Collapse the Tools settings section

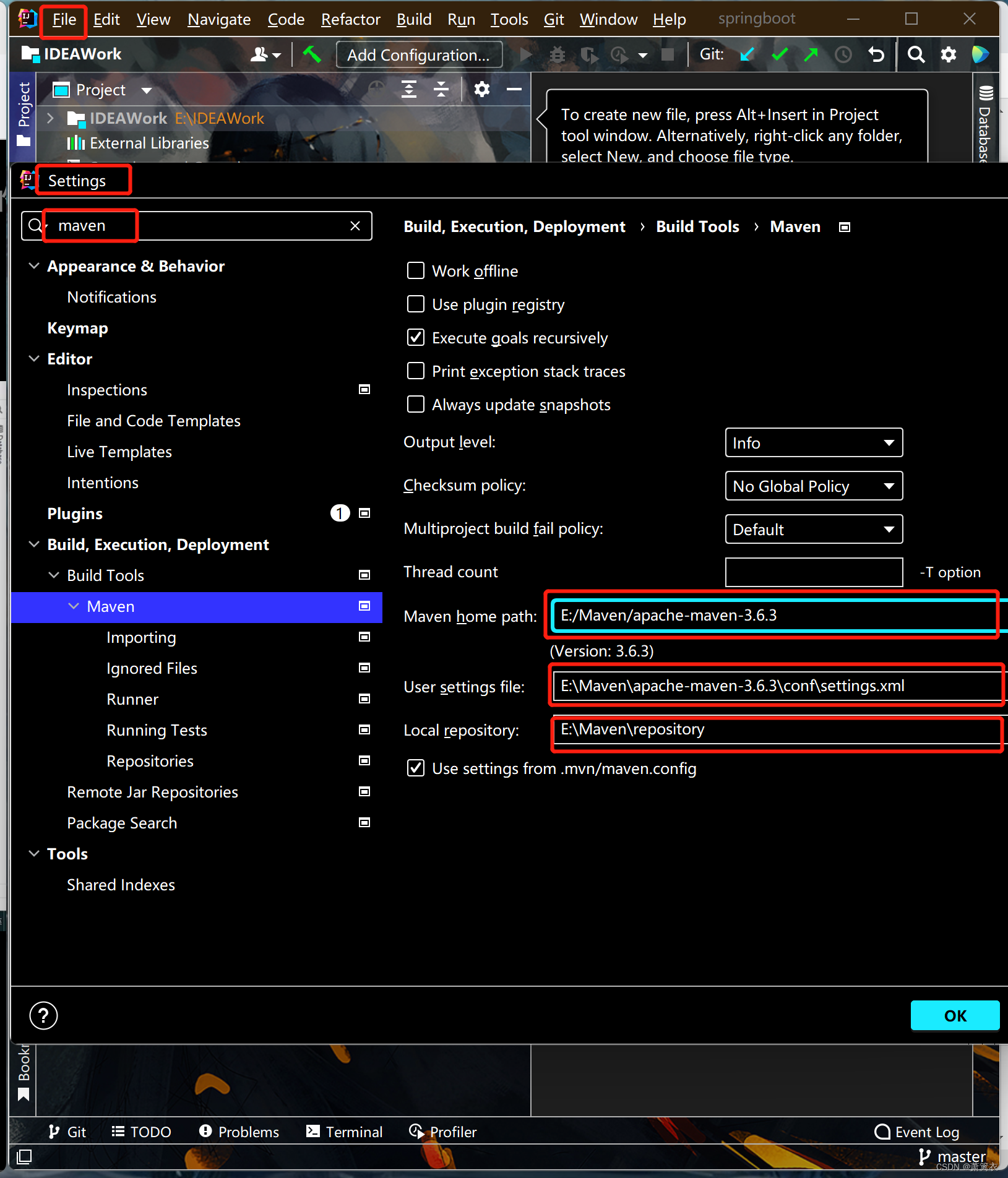[x=34, y=854]
